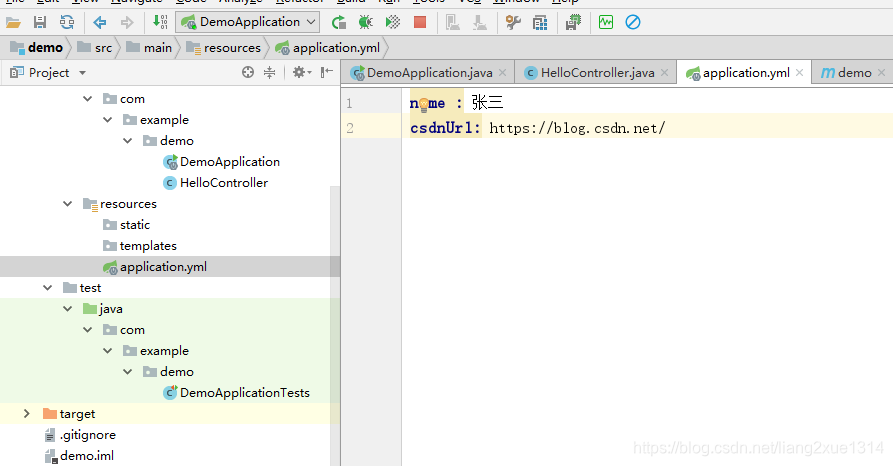
Task: Rerun the application with green run icon
Action: (x=339, y=23)
